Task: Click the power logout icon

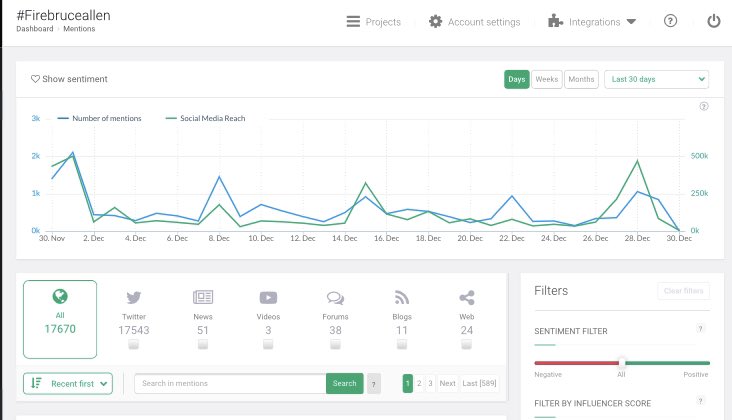Action: point(713,21)
